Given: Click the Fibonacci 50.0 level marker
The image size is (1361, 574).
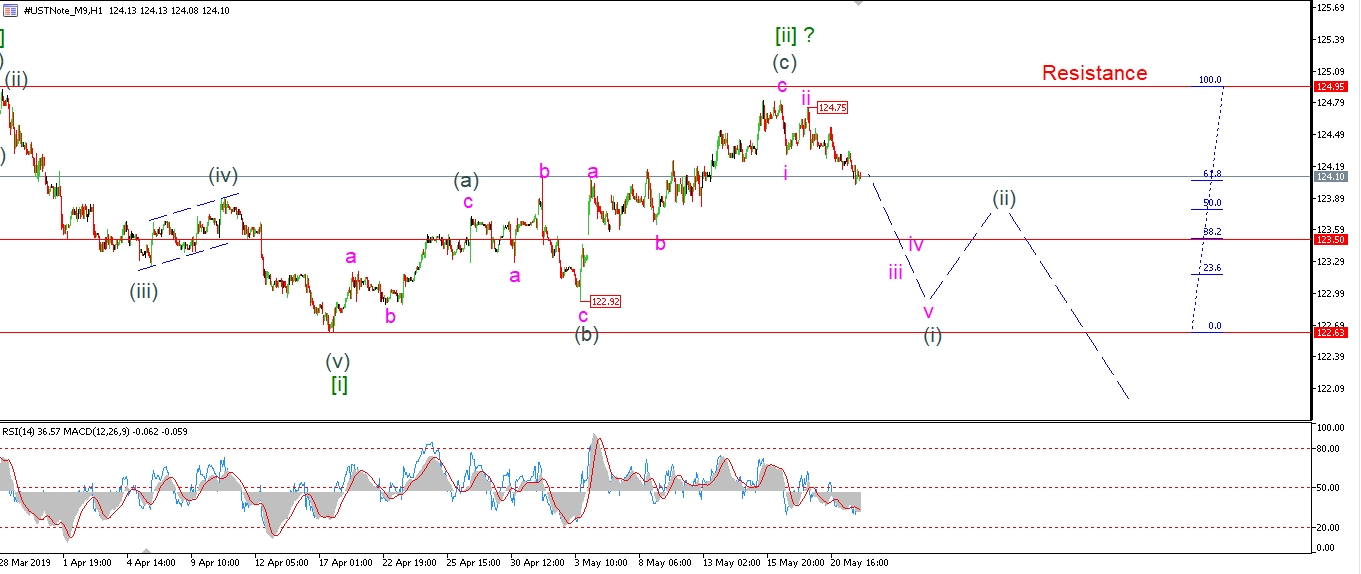Looking at the screenshot, I should click(x=1212, y=203).
